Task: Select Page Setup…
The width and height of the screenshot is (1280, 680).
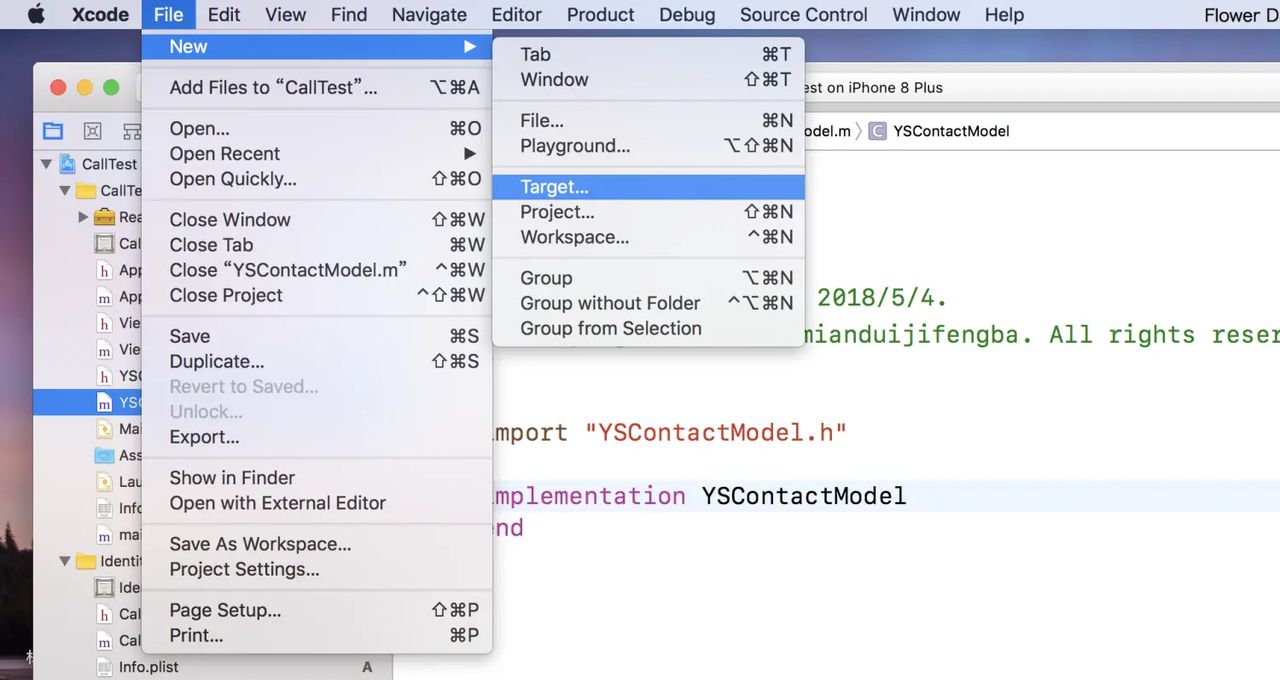Action: (317, 610)
